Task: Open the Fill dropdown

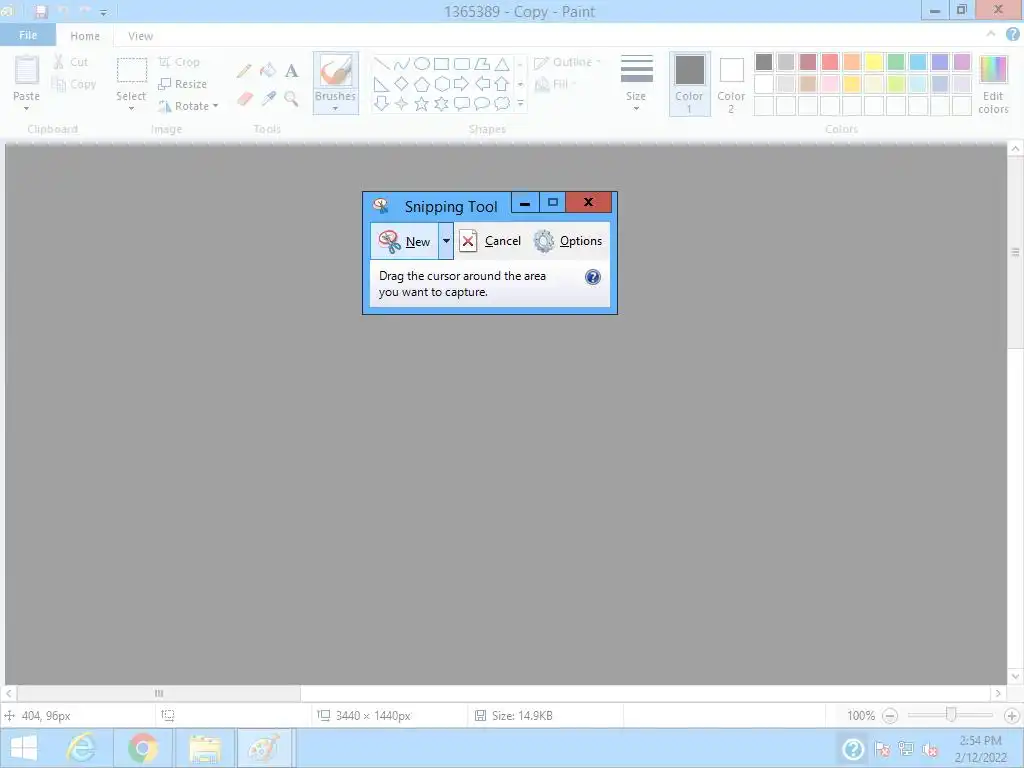Action: pos(556,84)
